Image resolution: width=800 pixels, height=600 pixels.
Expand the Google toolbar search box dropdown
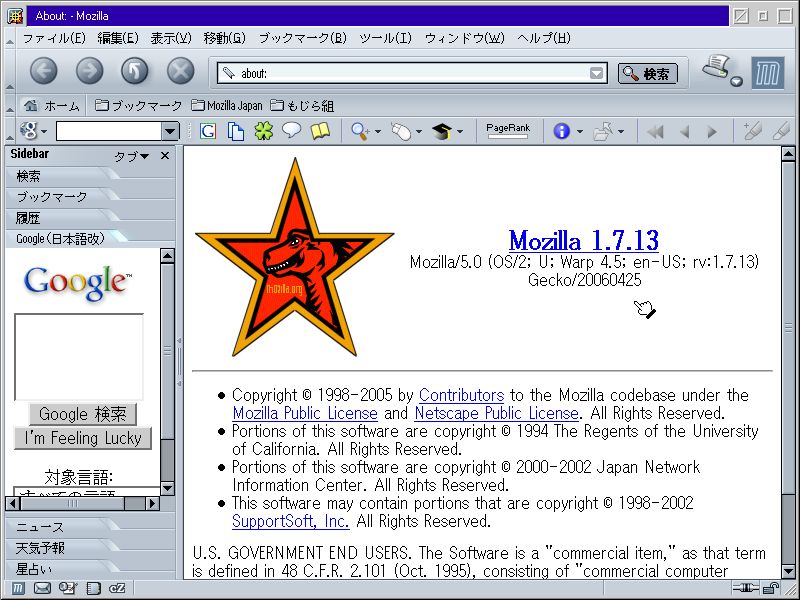(x=170, y=132)
